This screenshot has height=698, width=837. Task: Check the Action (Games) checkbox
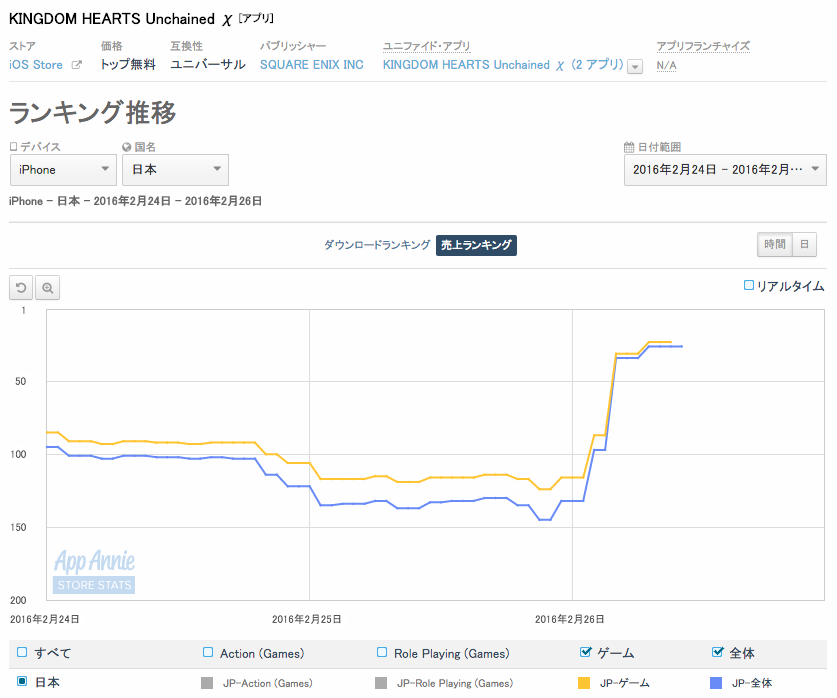click(208, 652)
